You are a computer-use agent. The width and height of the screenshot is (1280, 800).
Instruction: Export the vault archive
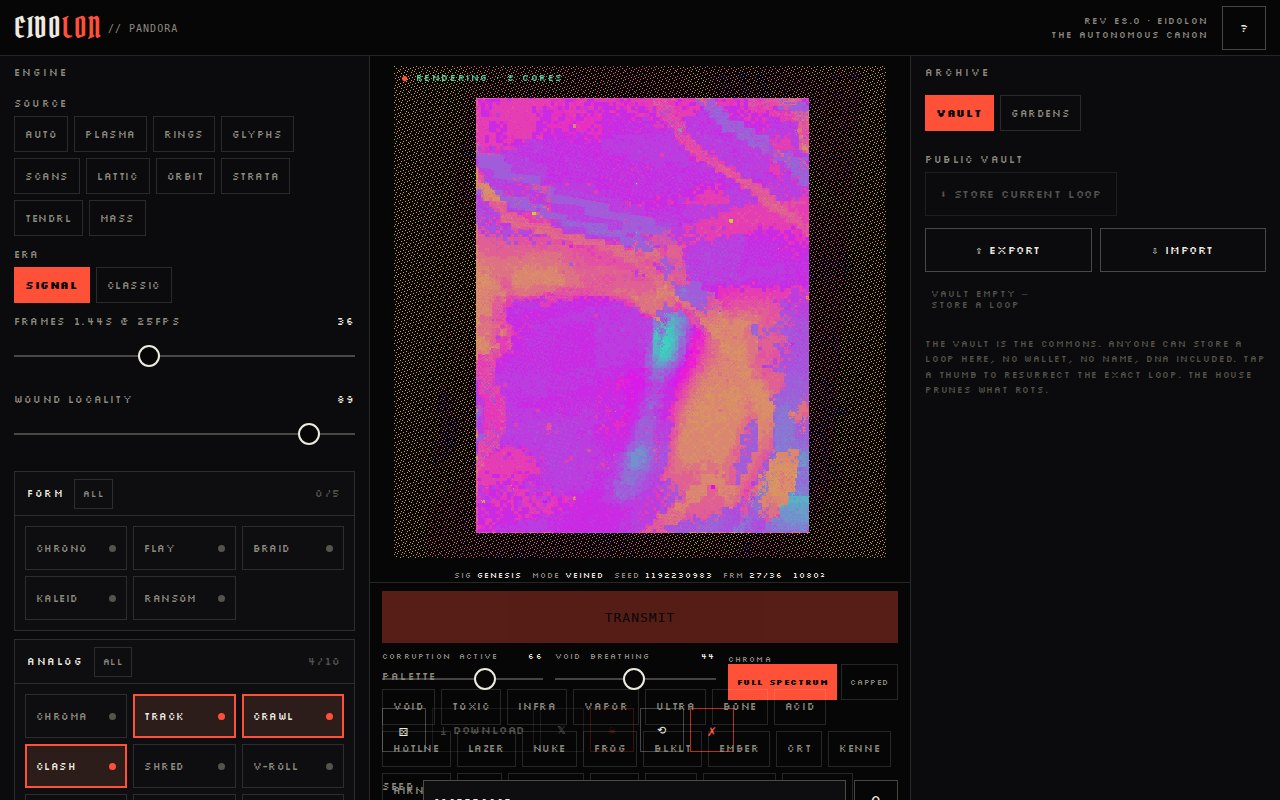tap(1008, 250)
